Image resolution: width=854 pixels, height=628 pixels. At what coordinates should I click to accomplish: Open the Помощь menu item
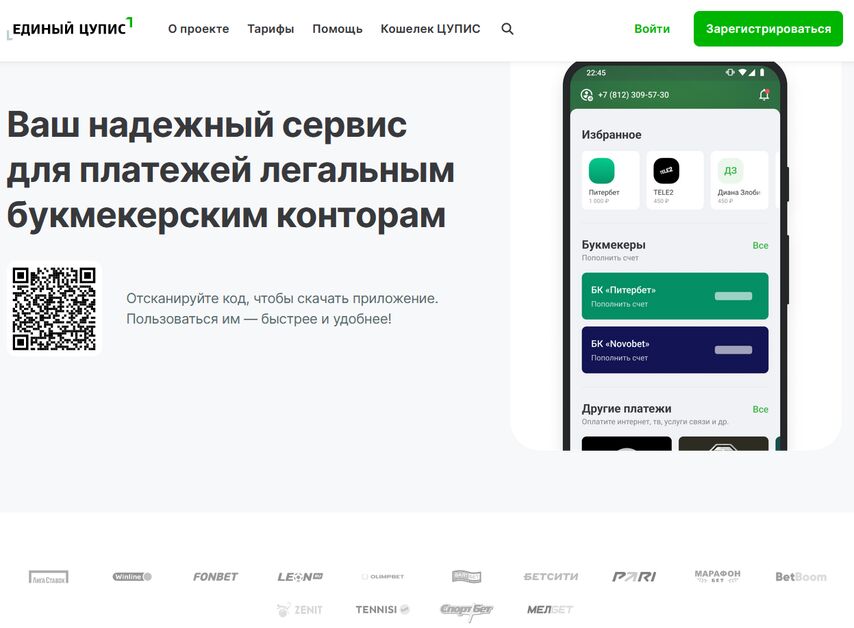[337, 29]
